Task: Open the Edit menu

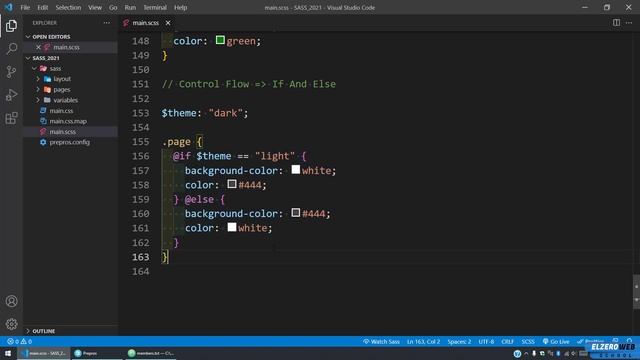Action: 42,7
